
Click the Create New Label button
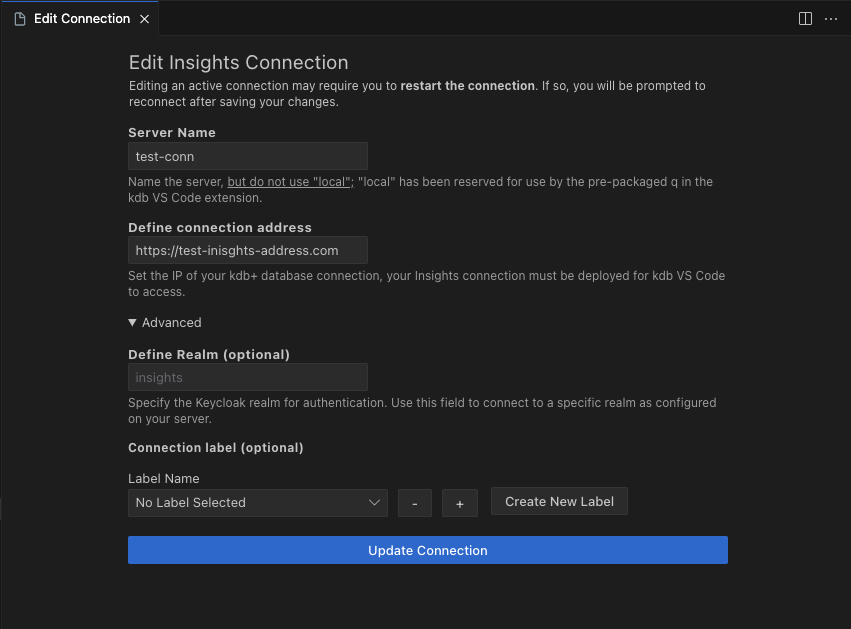click(x=559, y=501)
